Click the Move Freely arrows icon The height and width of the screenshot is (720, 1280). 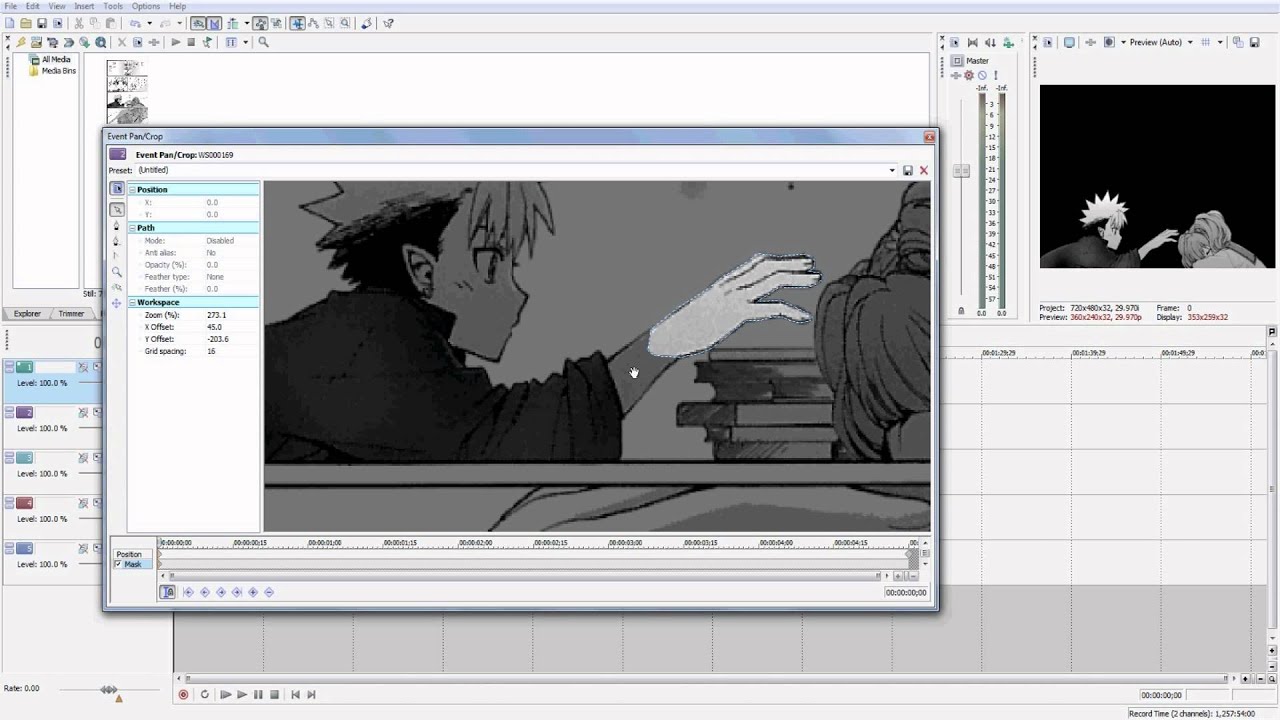click(x=117, y=303)
